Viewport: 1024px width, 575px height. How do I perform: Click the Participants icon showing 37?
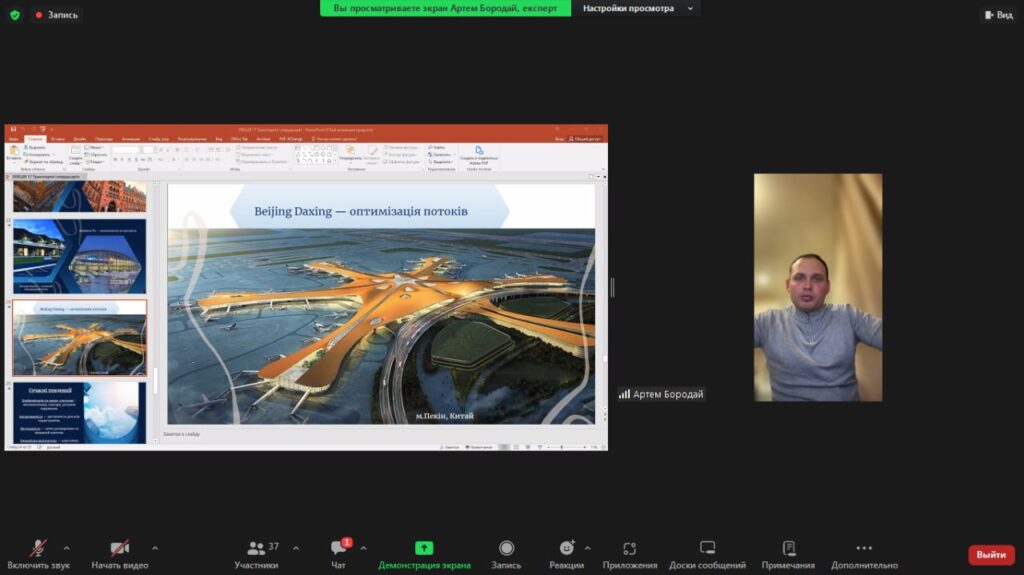click(x=256, y=548)
